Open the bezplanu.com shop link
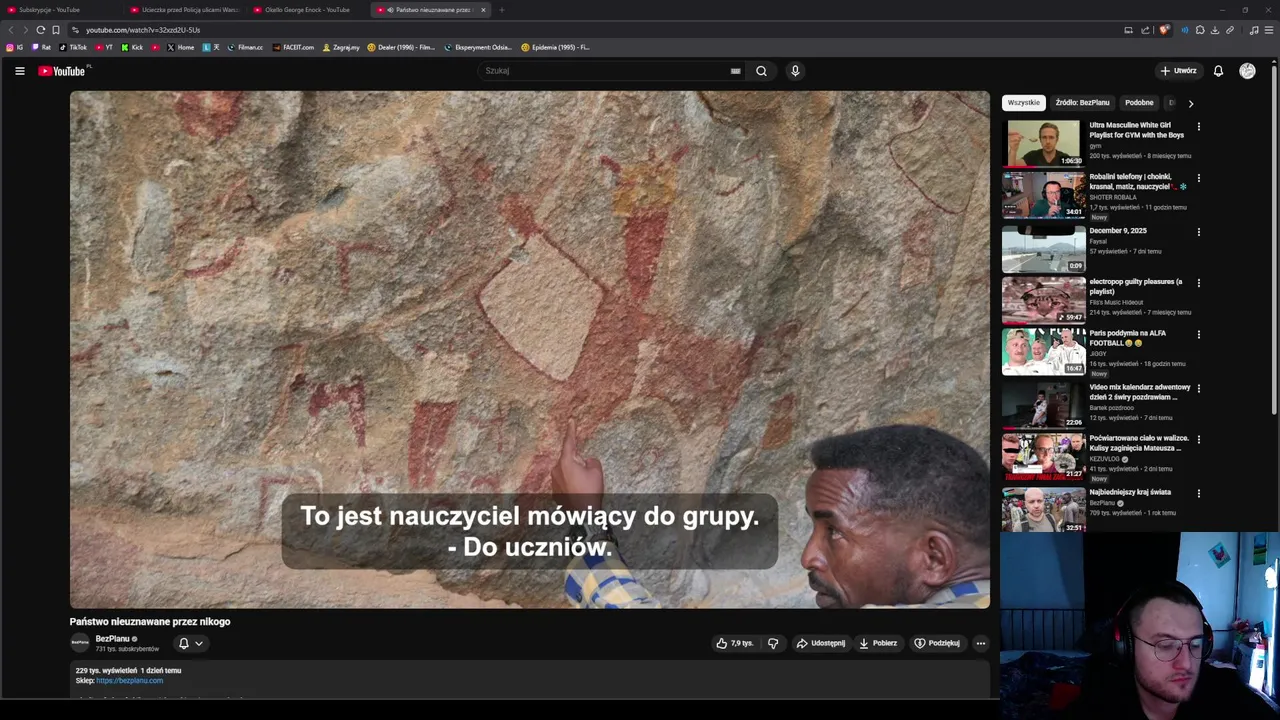The height and width of the screenshot is (720, 1280). point(129,681)
